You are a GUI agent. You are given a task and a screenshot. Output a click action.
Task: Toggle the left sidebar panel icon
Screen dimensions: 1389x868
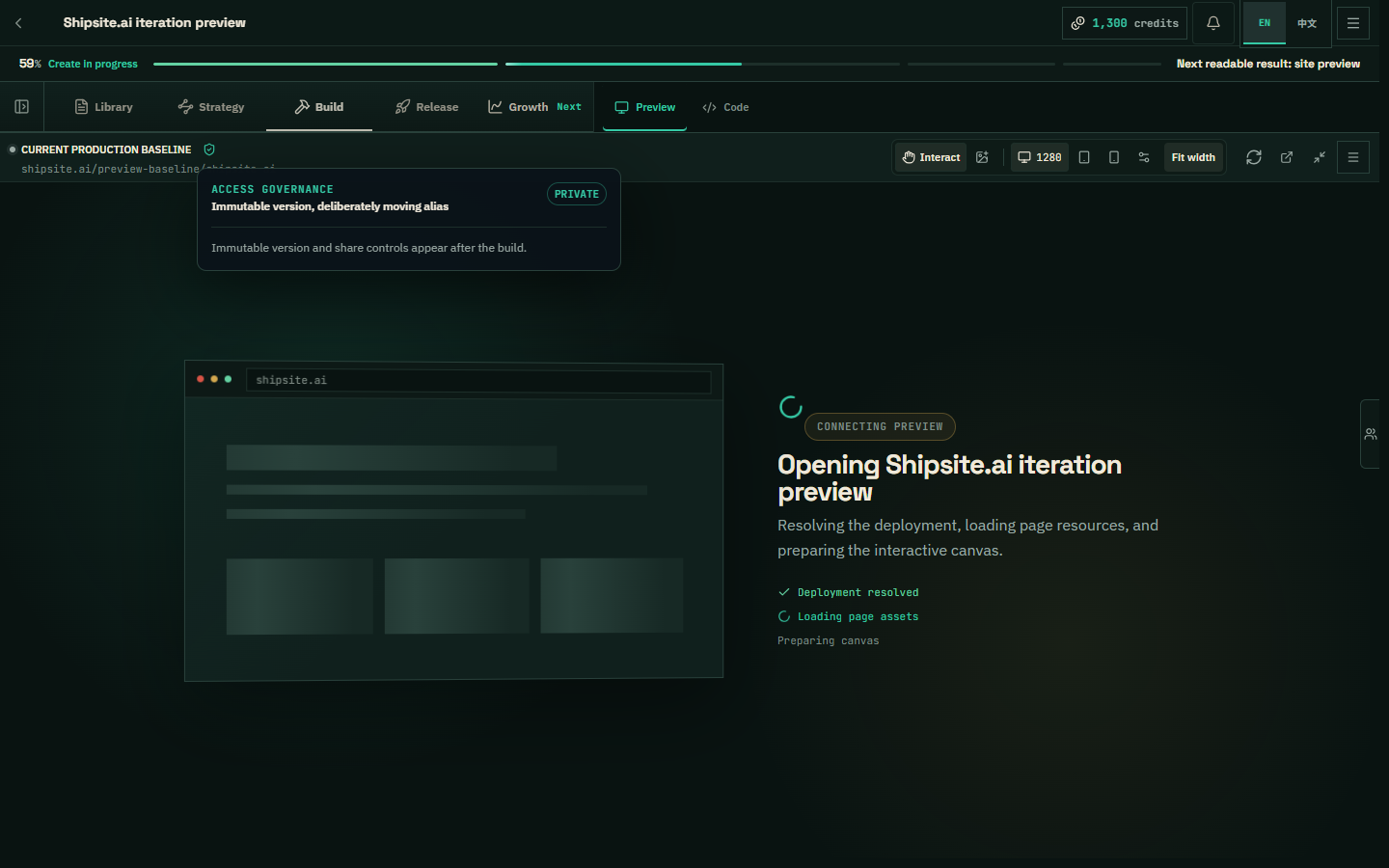[21, 107]
